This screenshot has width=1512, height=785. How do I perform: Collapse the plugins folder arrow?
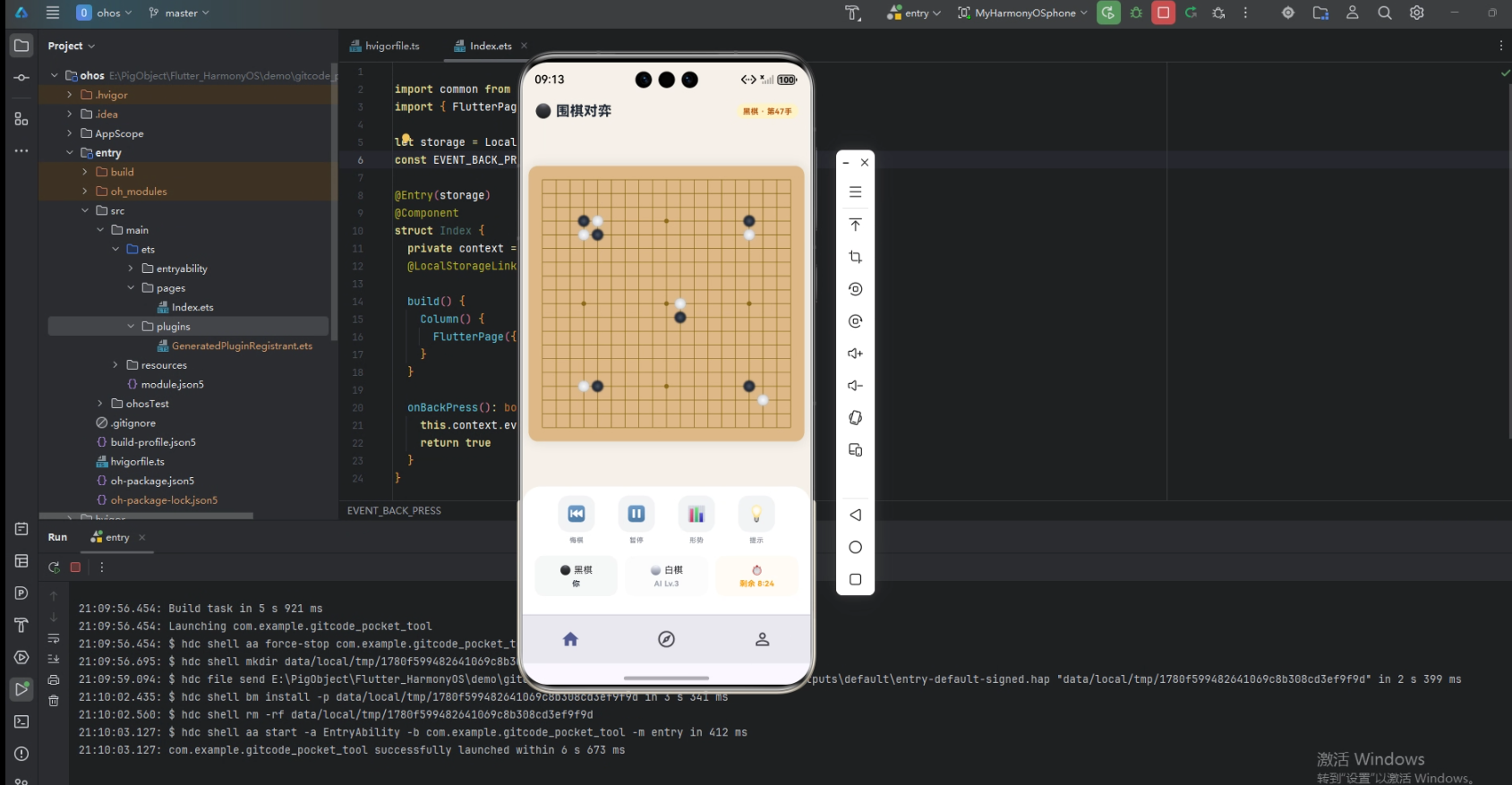pos(131,327)
